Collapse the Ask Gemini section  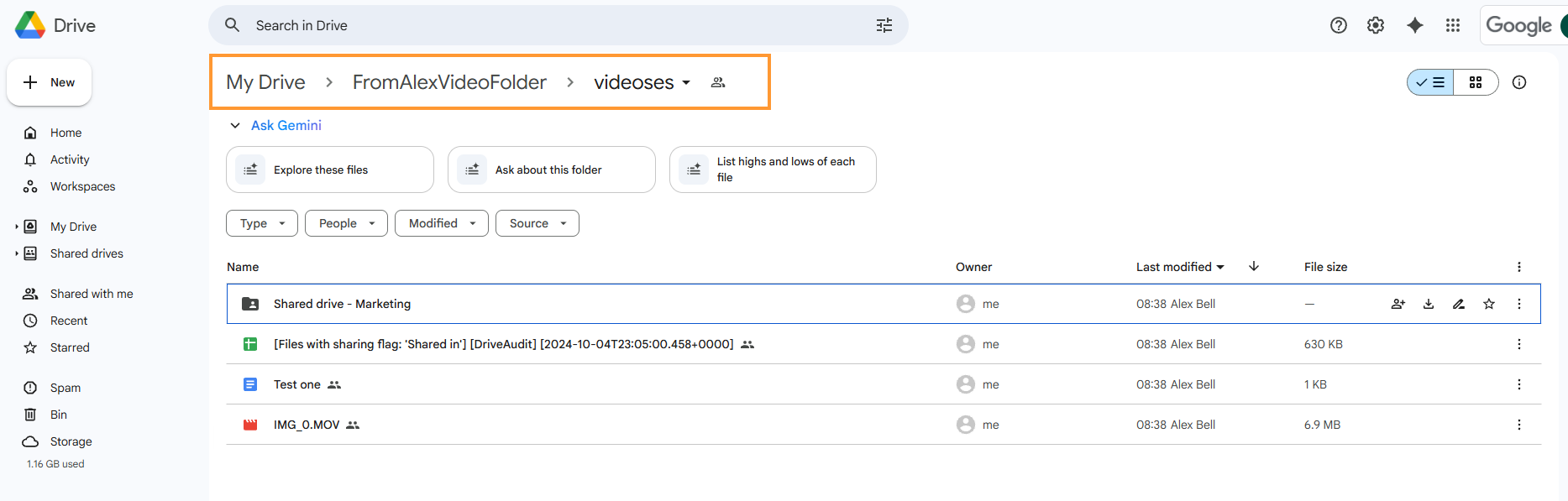[235, 125]
